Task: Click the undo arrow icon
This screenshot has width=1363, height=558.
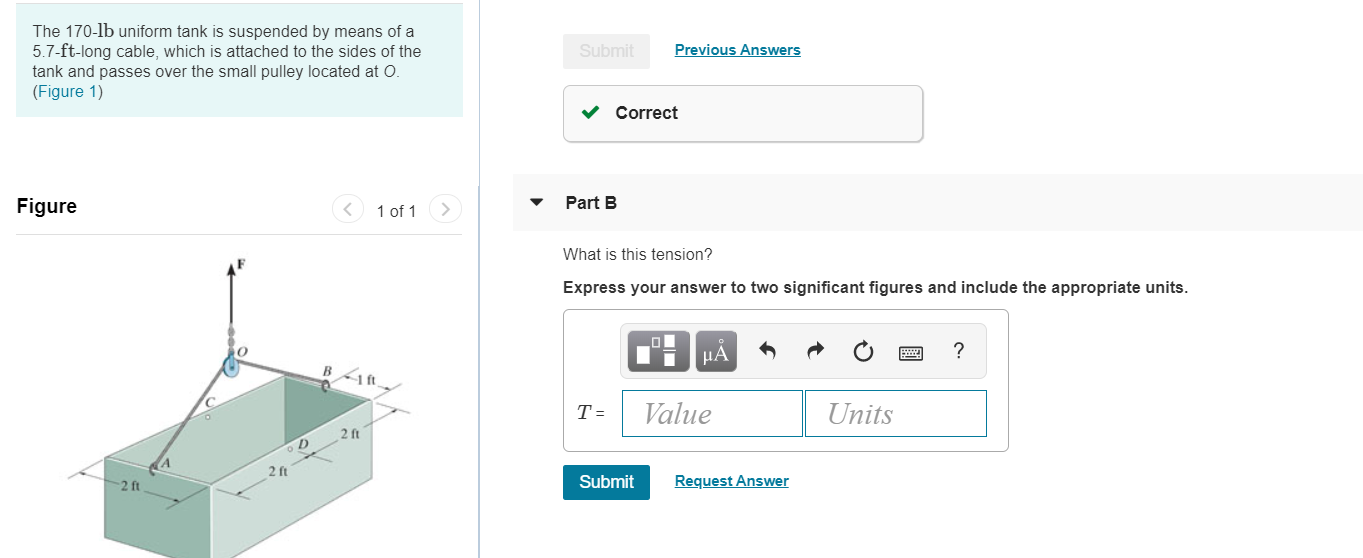Action: pos(768,351)
